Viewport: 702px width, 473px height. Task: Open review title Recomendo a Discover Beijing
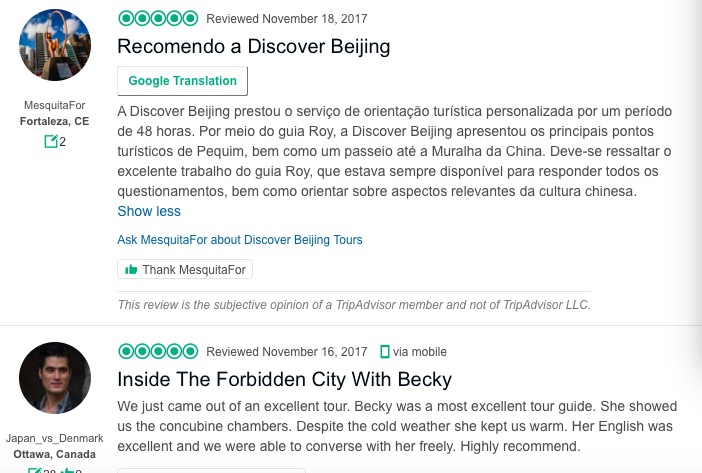click(x=253, y=46)
